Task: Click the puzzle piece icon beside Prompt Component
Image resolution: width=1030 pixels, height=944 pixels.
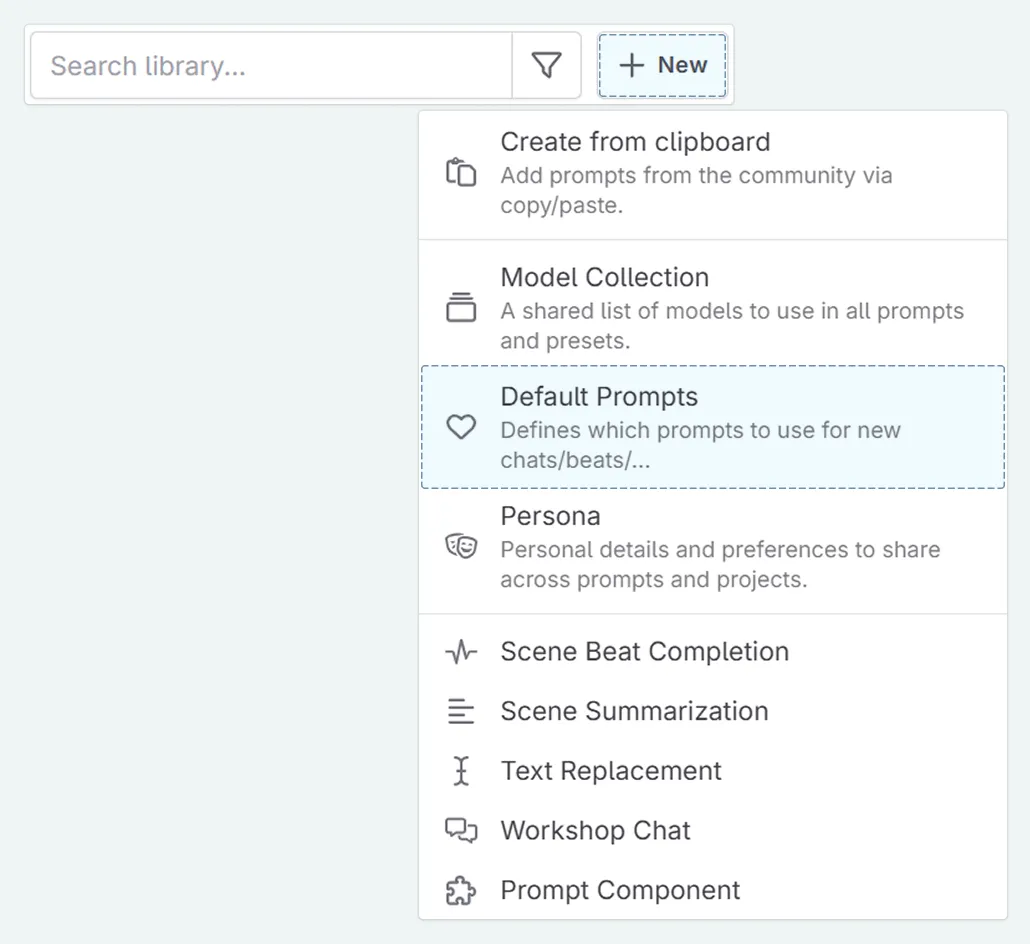Action: tap(461, 890)
